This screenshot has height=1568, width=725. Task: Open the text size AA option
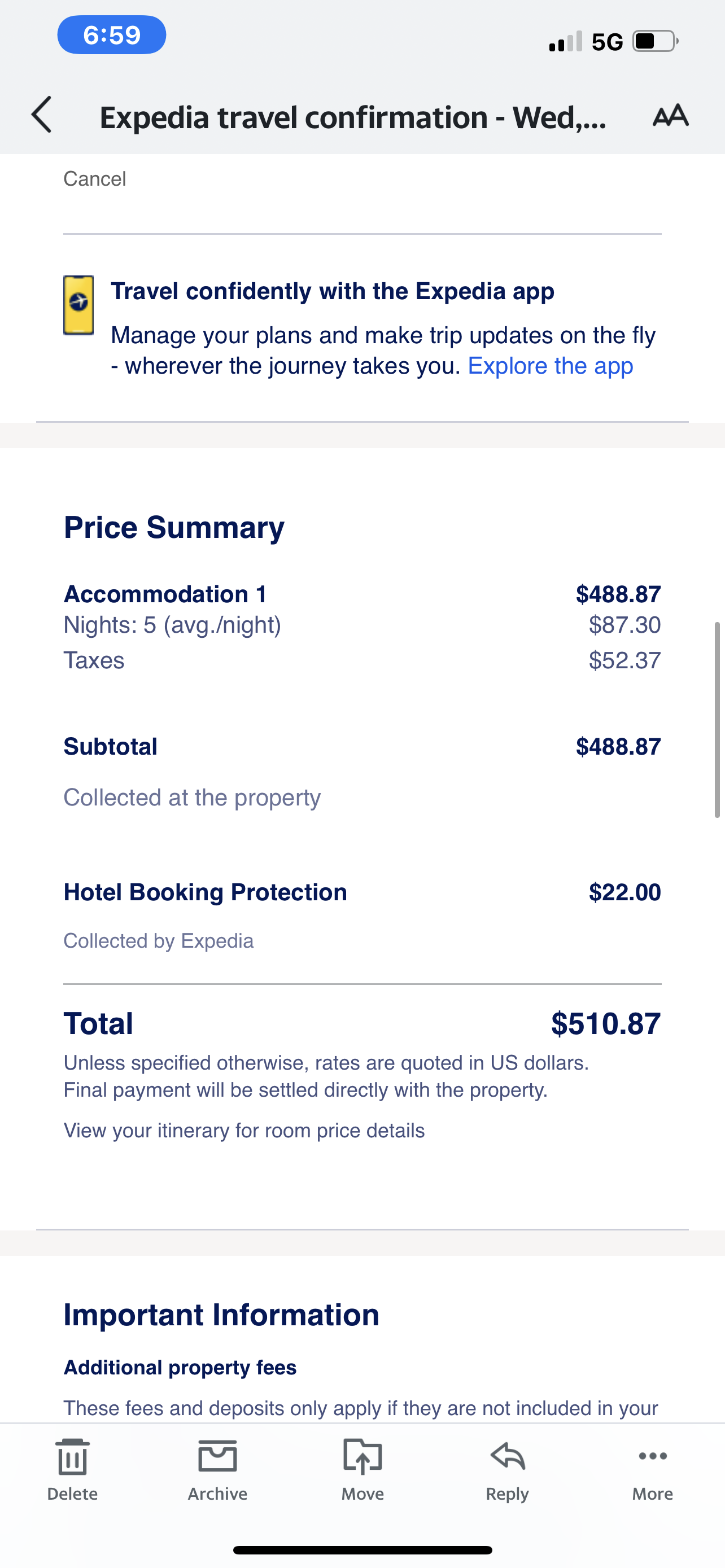coord(670,115)
